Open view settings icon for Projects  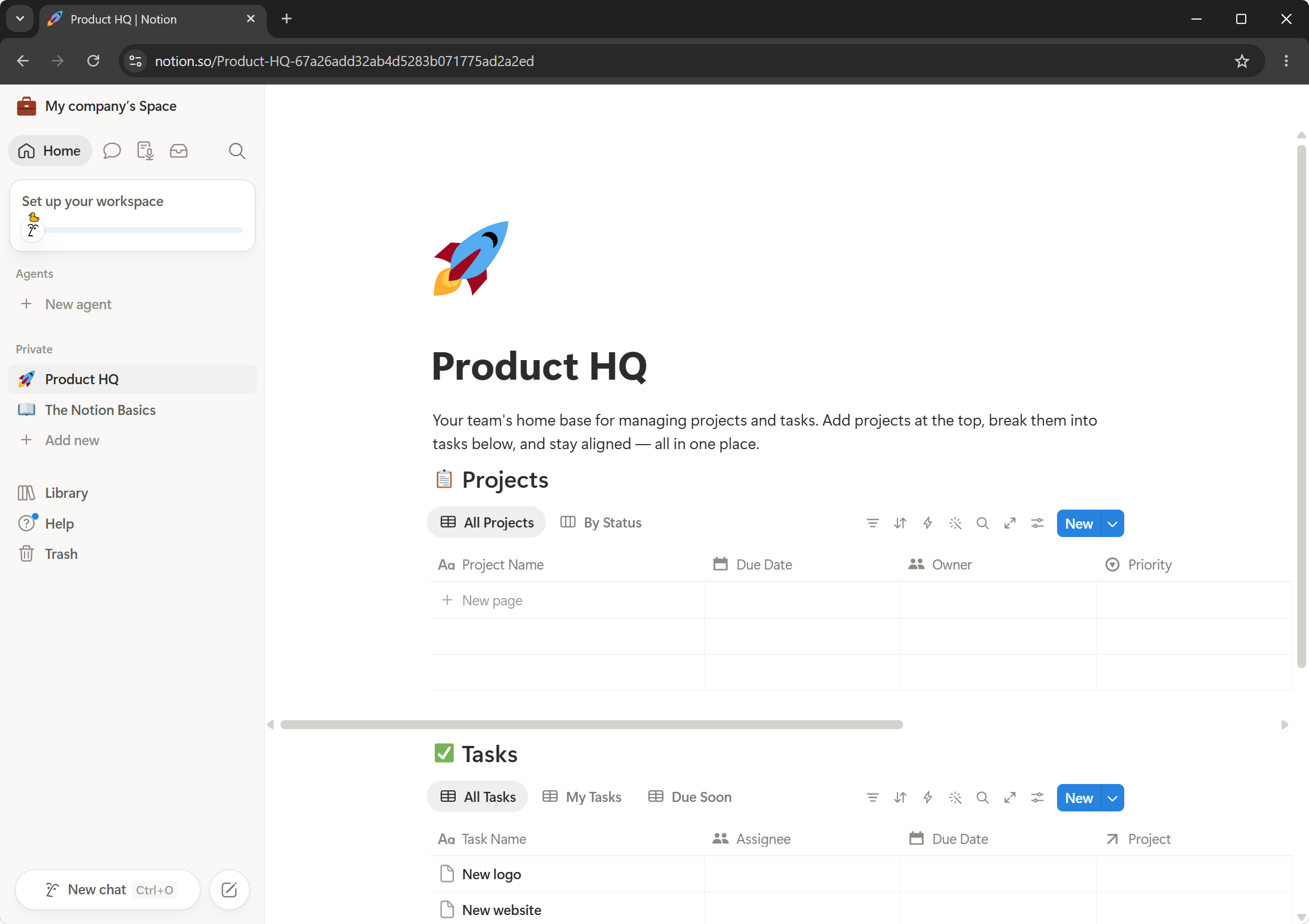[1037, 523]
